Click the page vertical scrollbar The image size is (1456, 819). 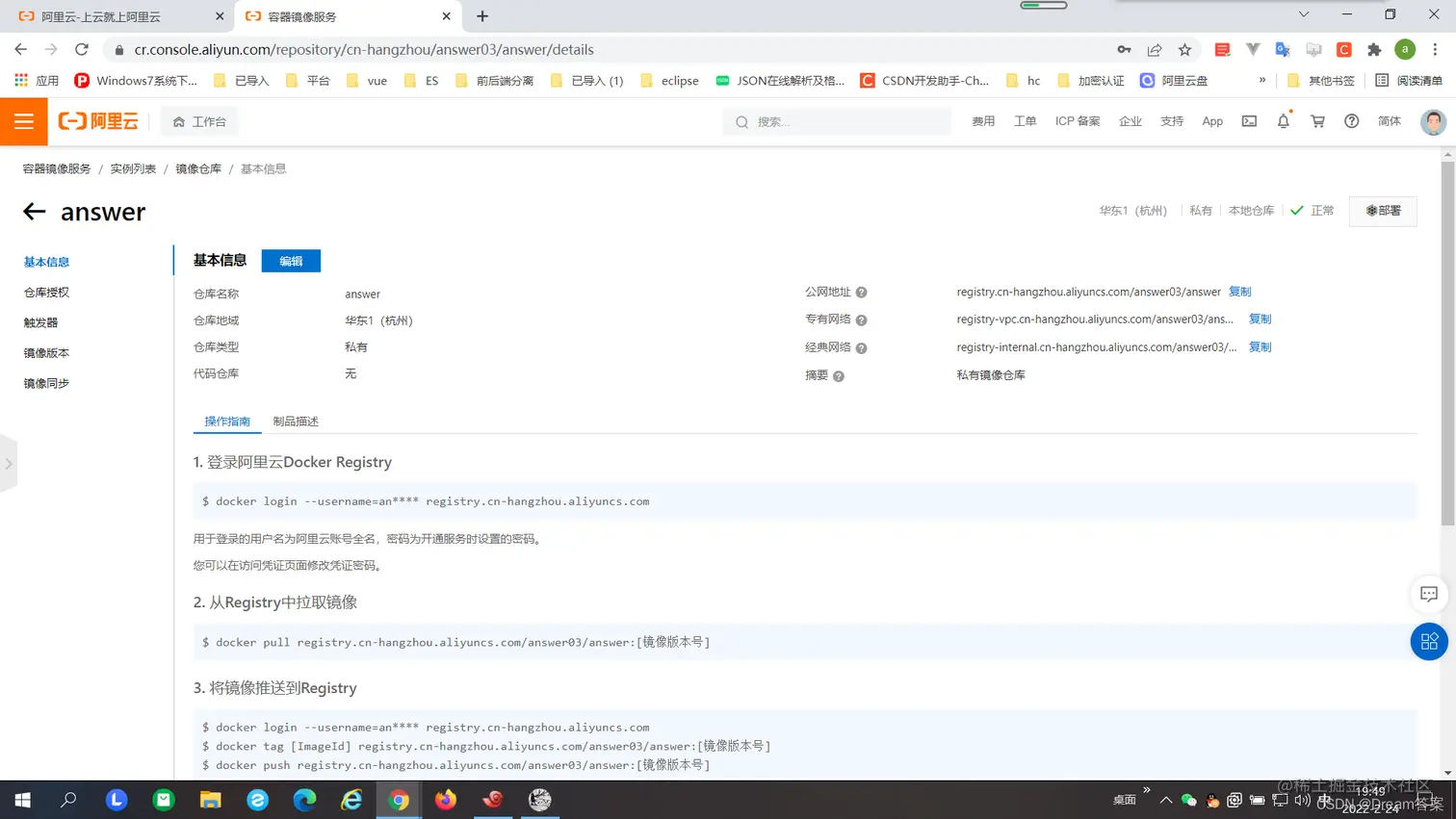click(1447, 344)
